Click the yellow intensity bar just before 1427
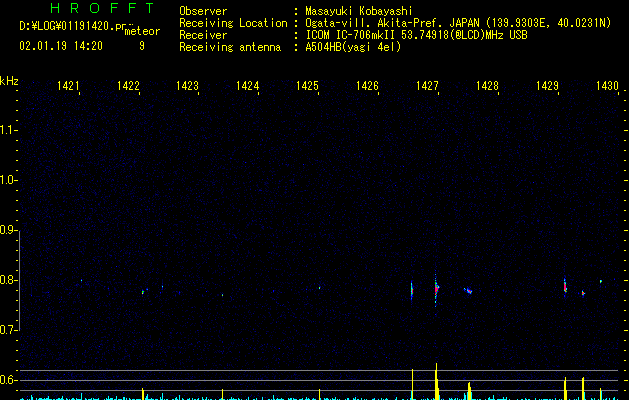The image size is (629, 400). click(x=412, y=384)
